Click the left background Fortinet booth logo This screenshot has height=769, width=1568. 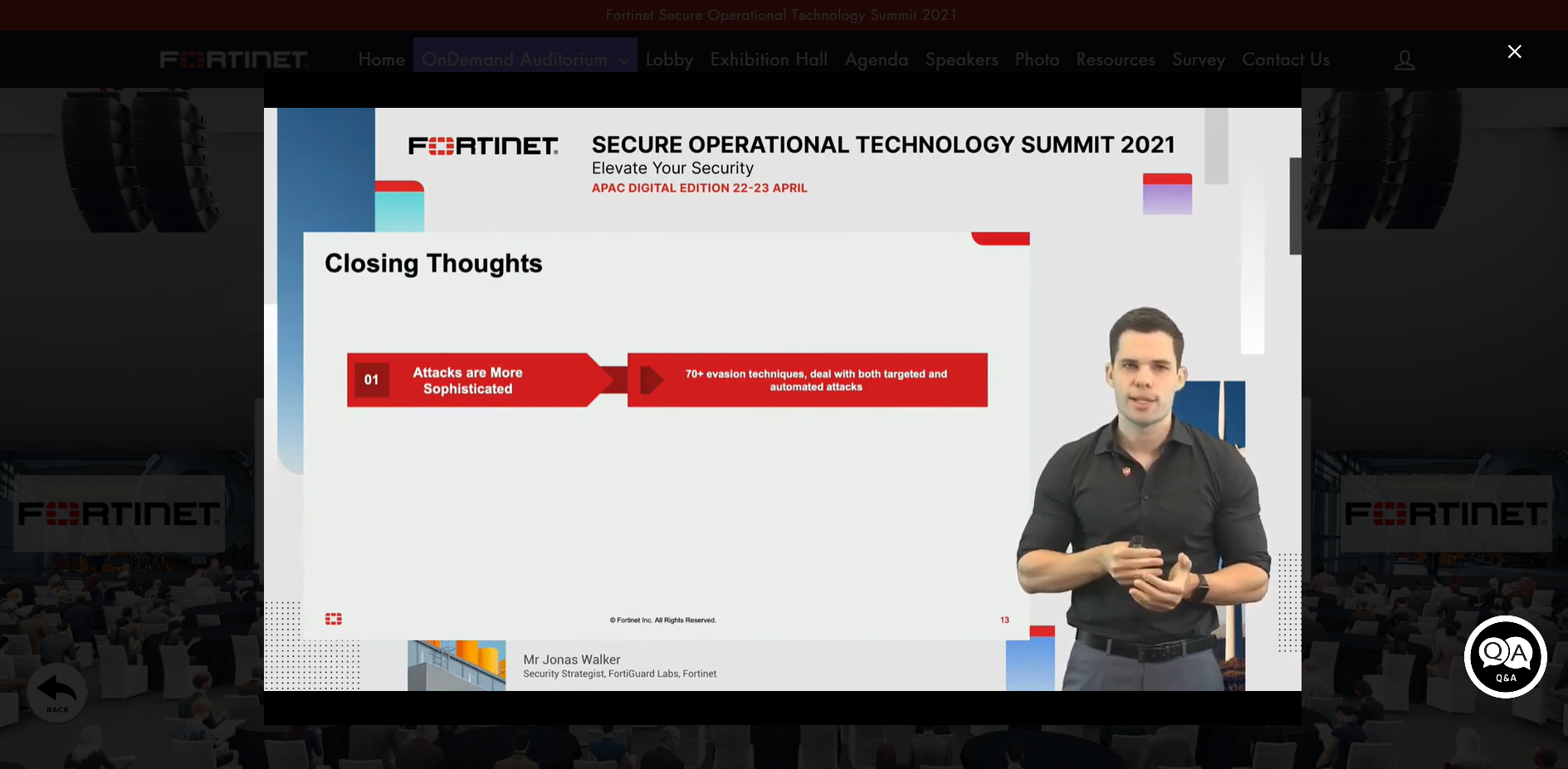[x=119, y=513]
